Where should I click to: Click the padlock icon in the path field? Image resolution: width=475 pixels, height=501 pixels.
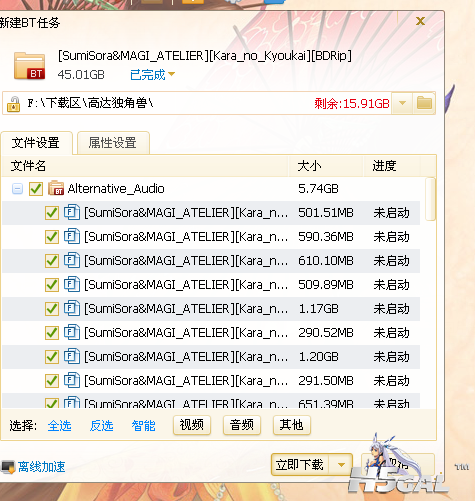13,104
